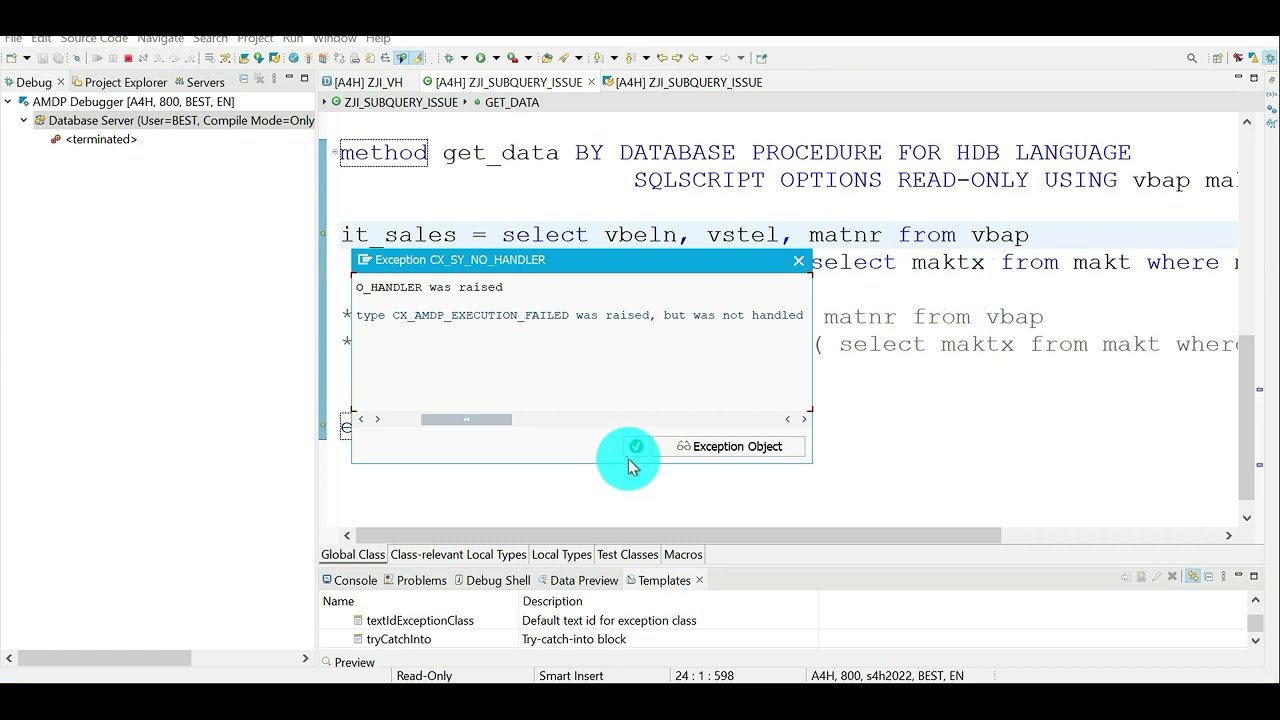
Task: Switch to the Macros tab
Action: [683, 554]
